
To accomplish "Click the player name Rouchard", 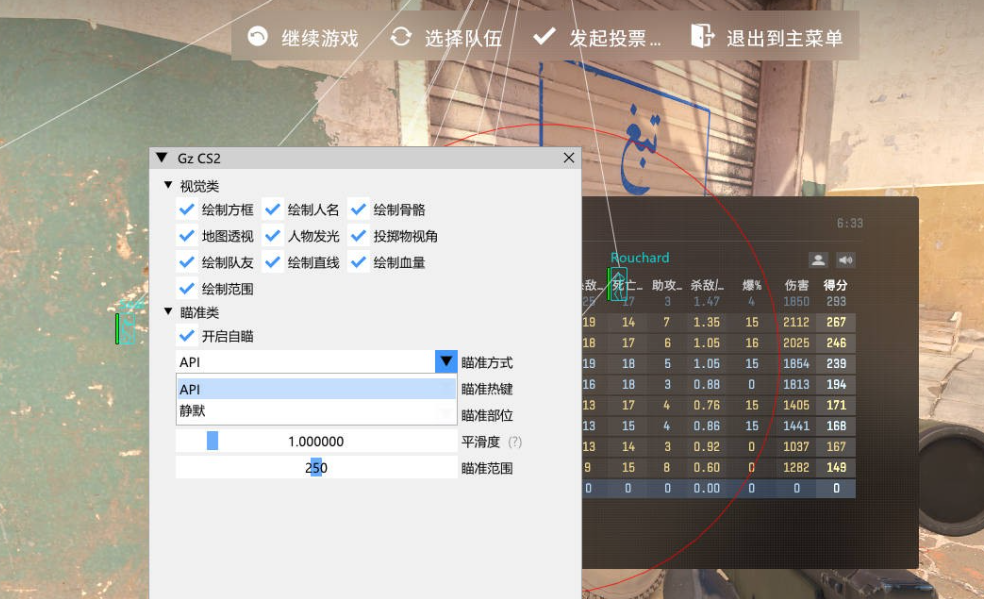I will tap(639, 257).
